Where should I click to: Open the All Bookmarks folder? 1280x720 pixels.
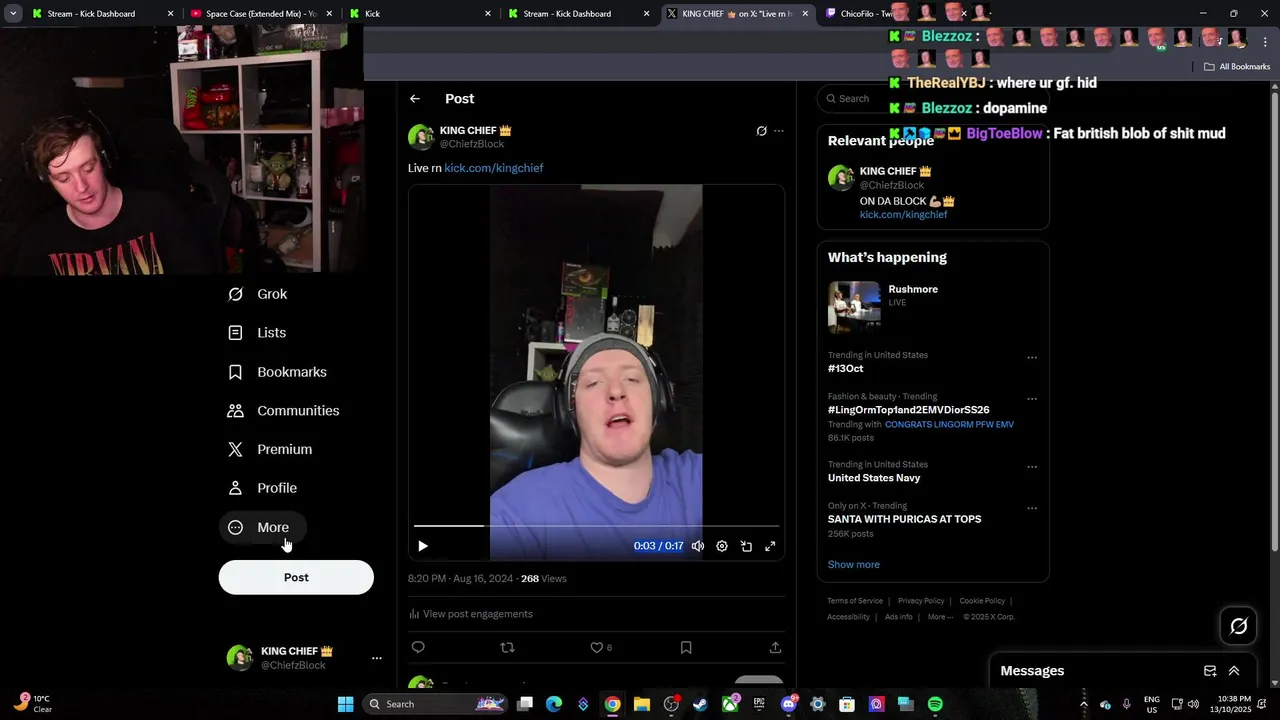tap(1237, 67)
